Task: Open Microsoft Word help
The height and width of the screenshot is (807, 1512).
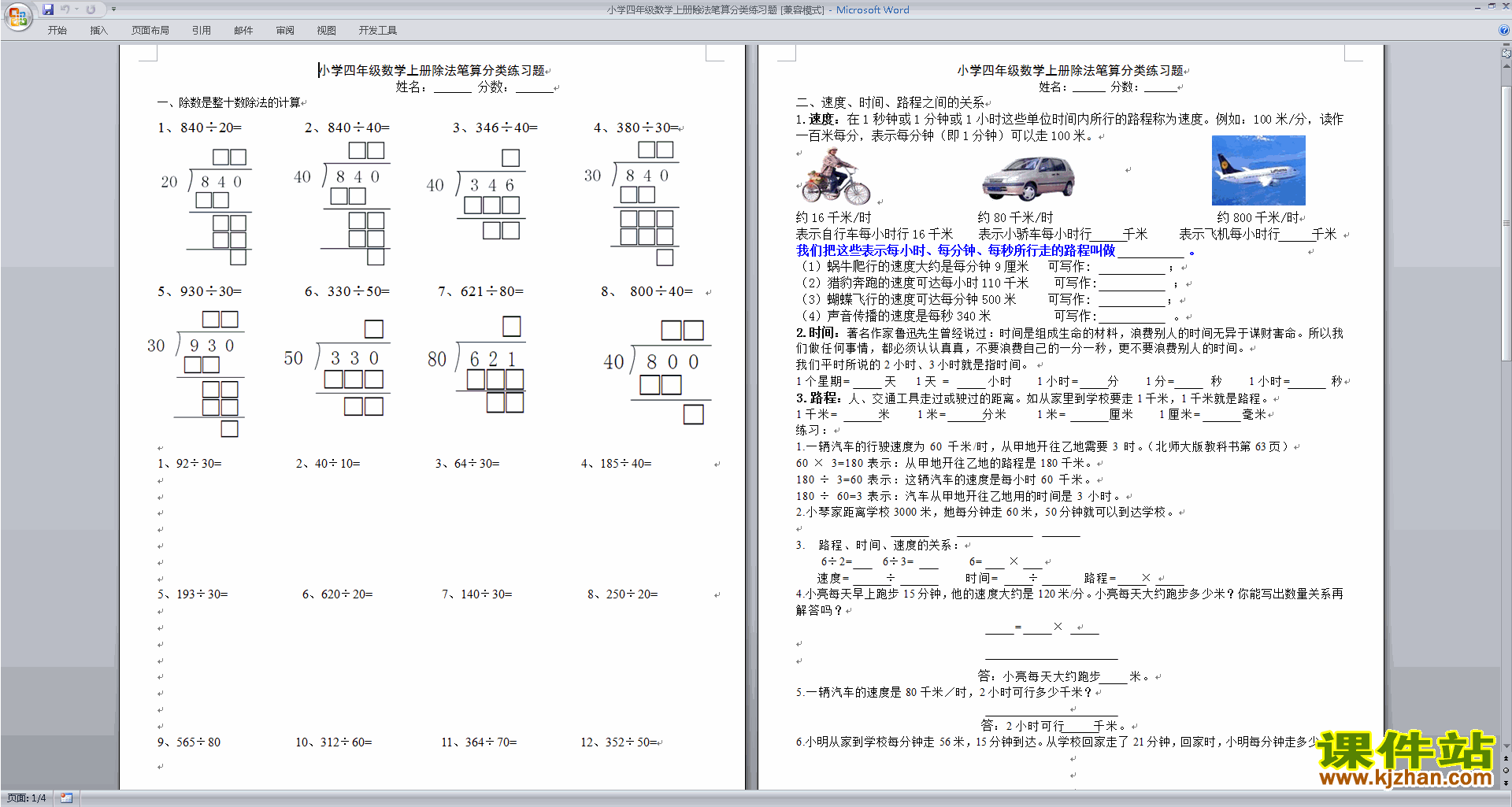Action: pyautogui.click(x=1504, y=30)
